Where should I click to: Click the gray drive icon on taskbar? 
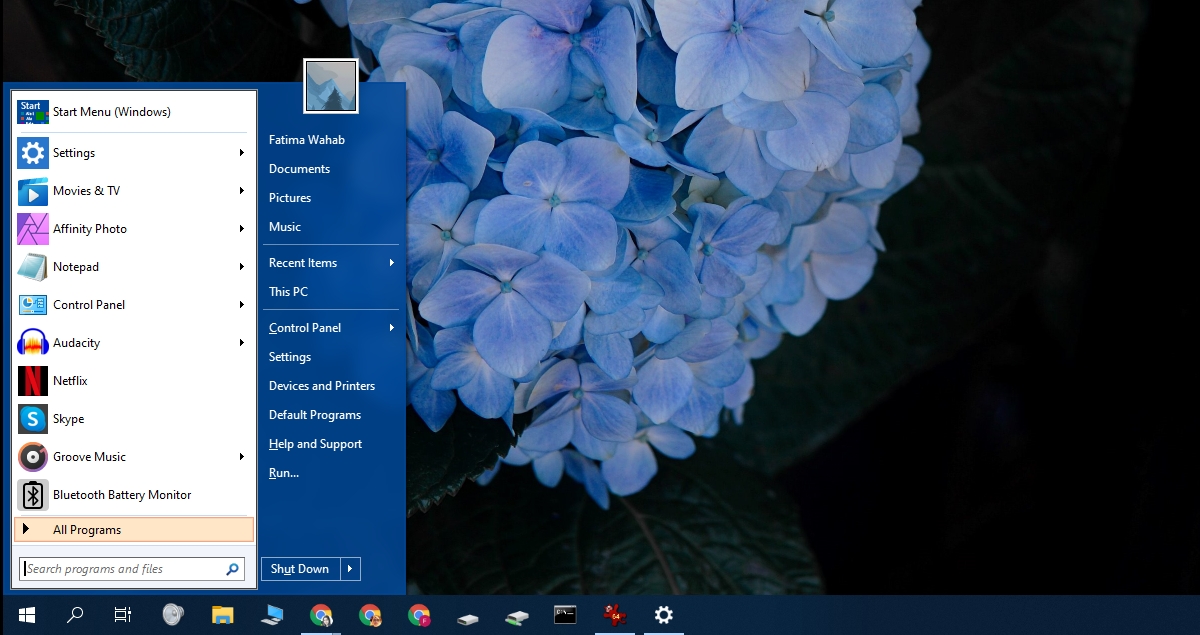(x=468, y=617)
